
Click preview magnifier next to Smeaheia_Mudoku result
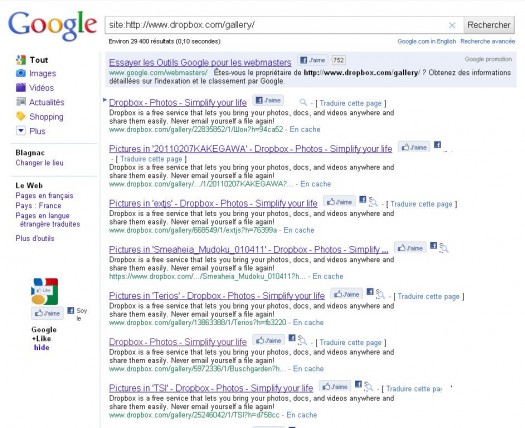point(444,248)
